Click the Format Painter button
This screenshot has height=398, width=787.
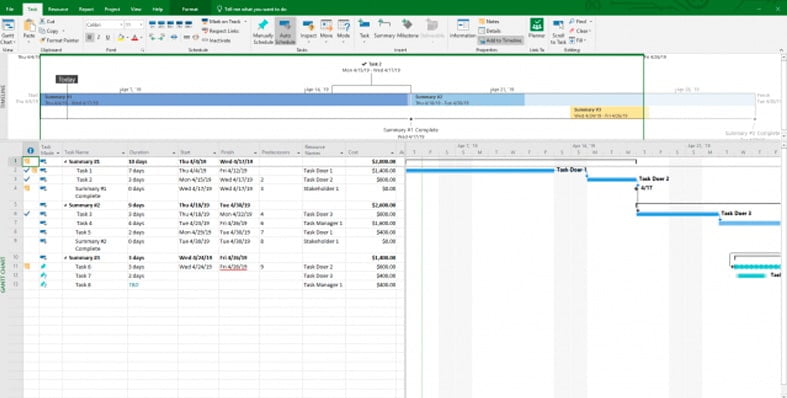pyautogui.click(x=60, y=40)
